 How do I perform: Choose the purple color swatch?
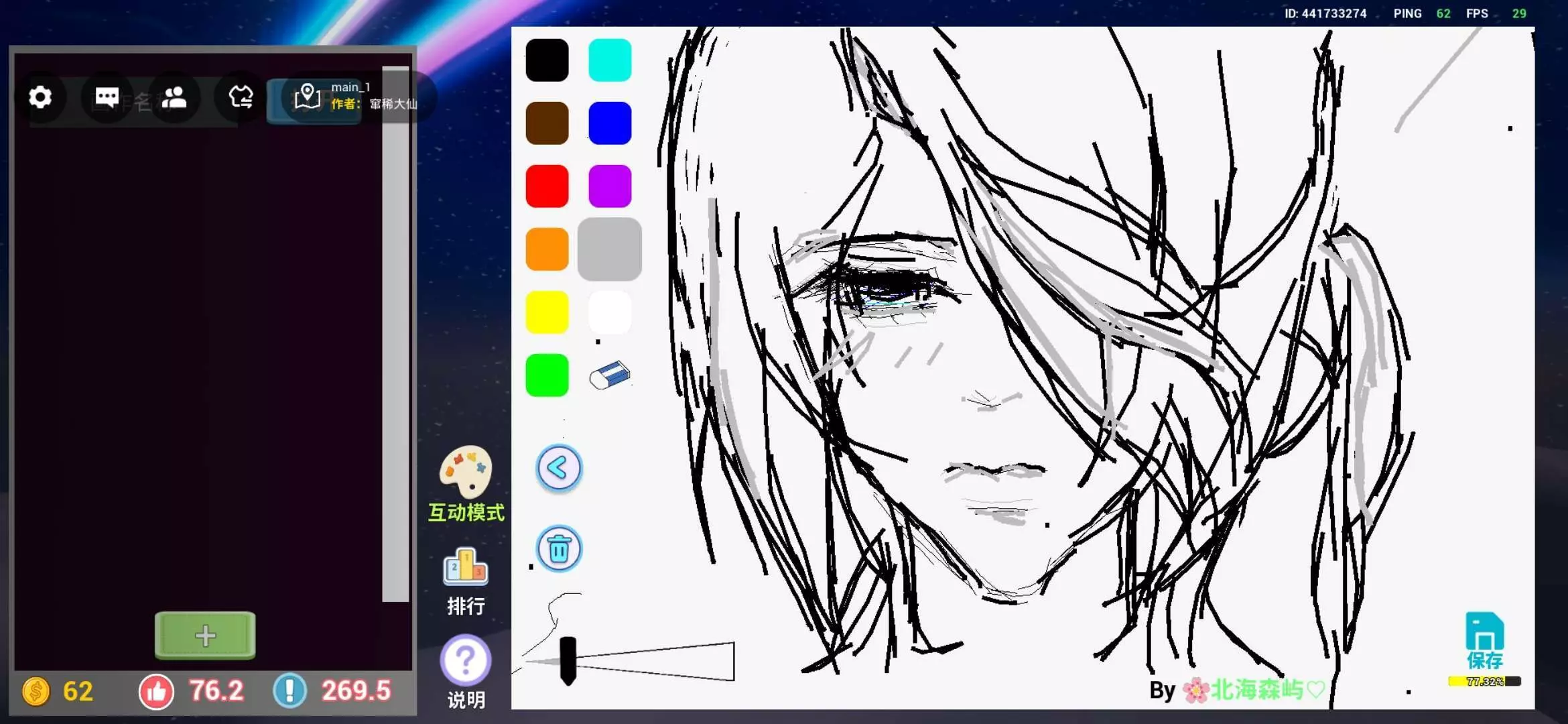click(610, 186)
